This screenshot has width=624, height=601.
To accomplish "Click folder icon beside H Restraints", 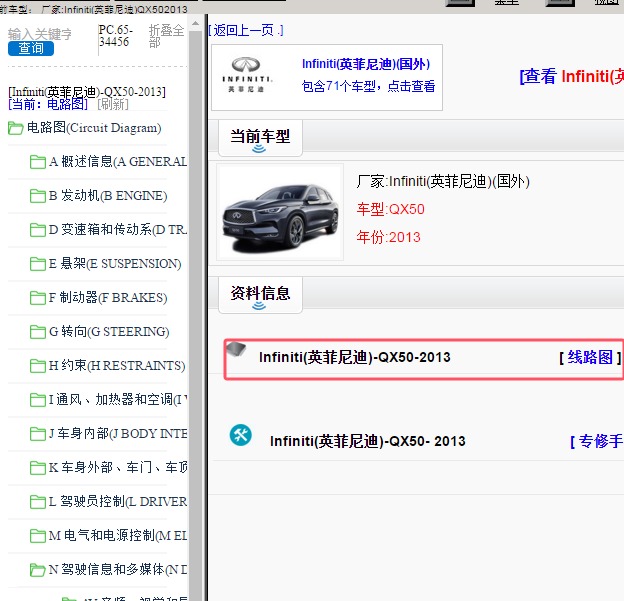I will (x=38, y=366).
